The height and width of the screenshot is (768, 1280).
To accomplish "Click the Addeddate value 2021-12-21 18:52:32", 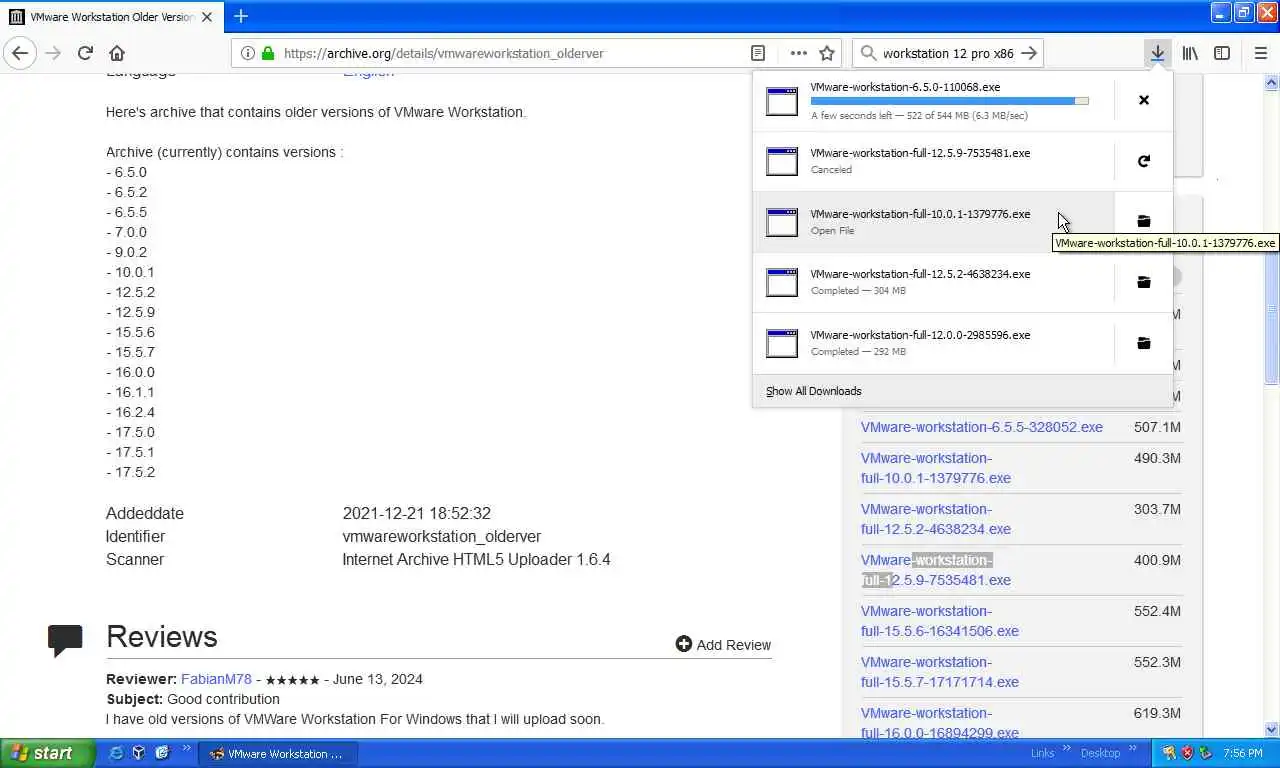I will (416, 513).
